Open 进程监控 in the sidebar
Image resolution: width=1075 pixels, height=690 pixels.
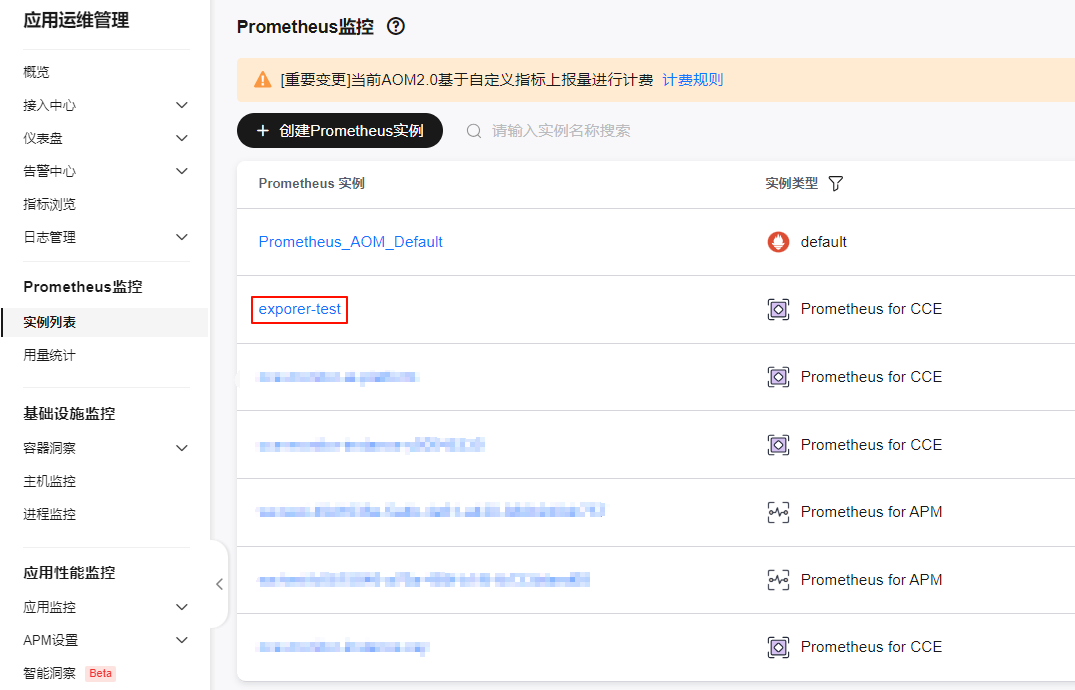(49, 514)
